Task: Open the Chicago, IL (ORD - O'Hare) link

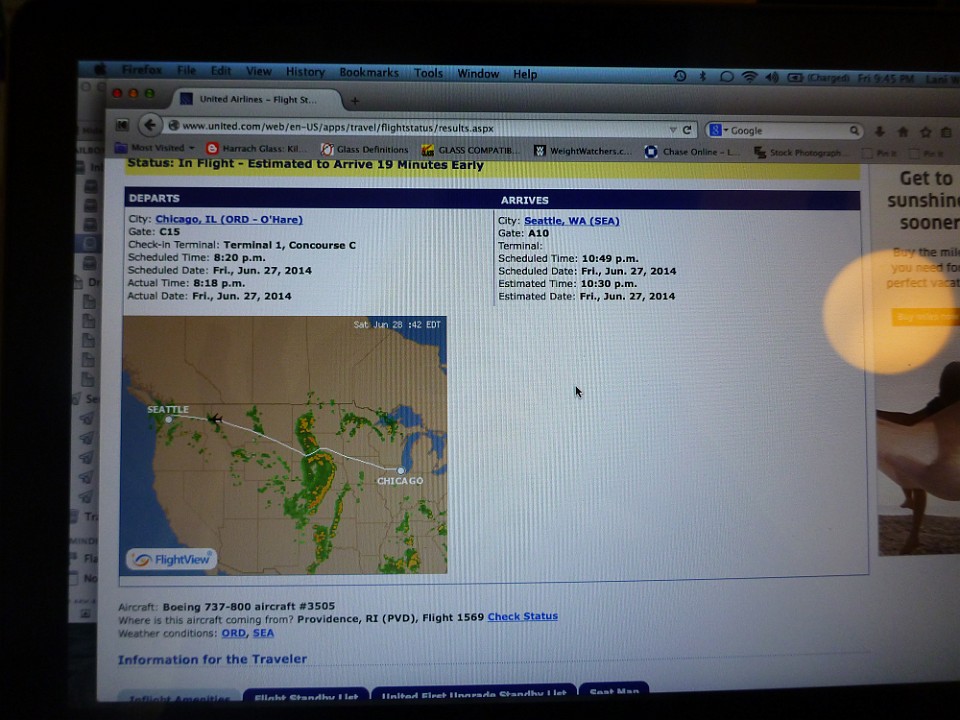Action: coord(229,219)
